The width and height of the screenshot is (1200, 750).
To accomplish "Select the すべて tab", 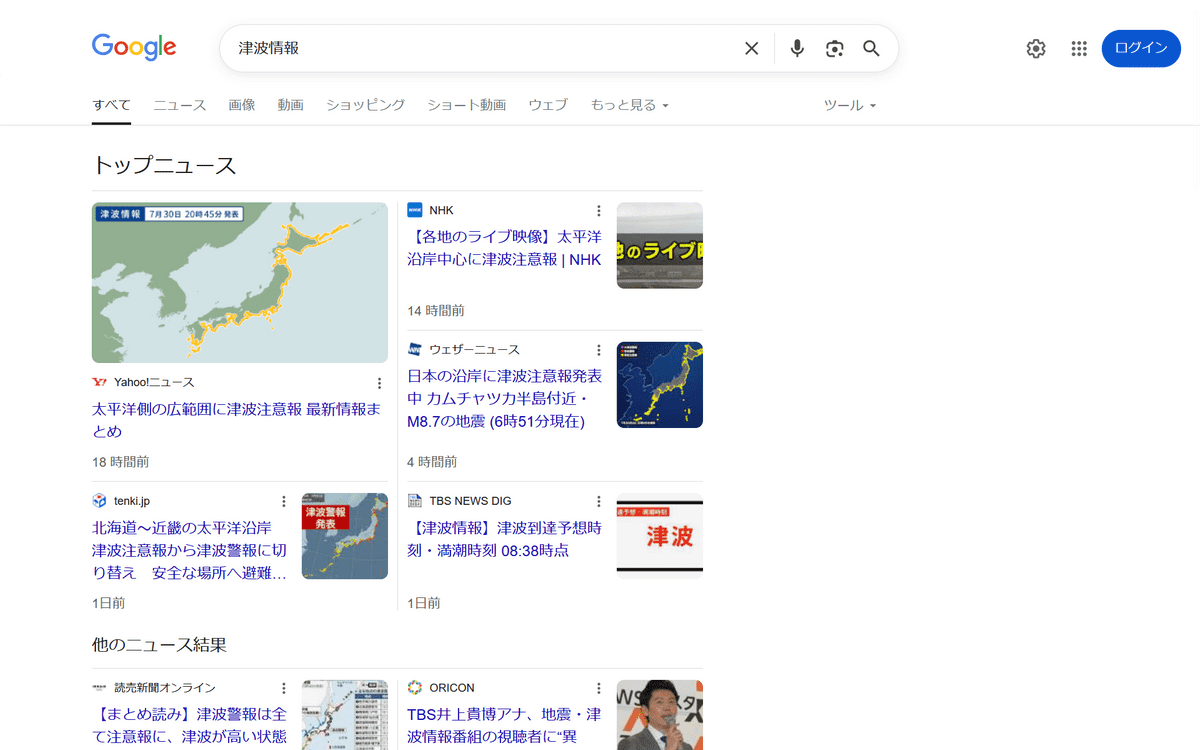I will 111,105.
